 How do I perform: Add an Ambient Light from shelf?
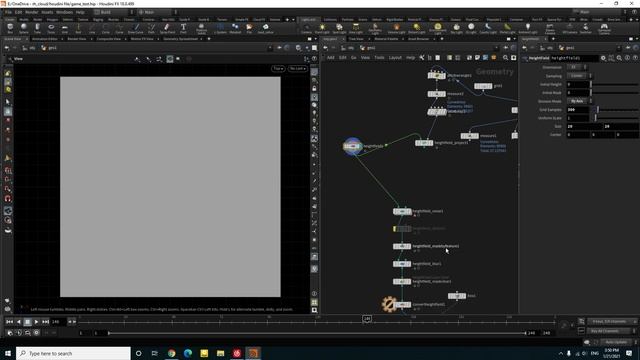click(528, 28)
